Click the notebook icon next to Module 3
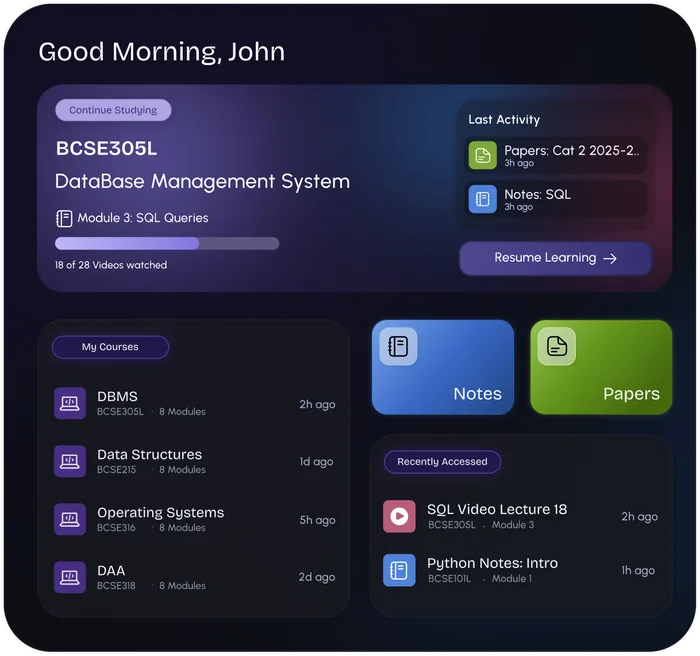The image size is (700, 656). 64,218
